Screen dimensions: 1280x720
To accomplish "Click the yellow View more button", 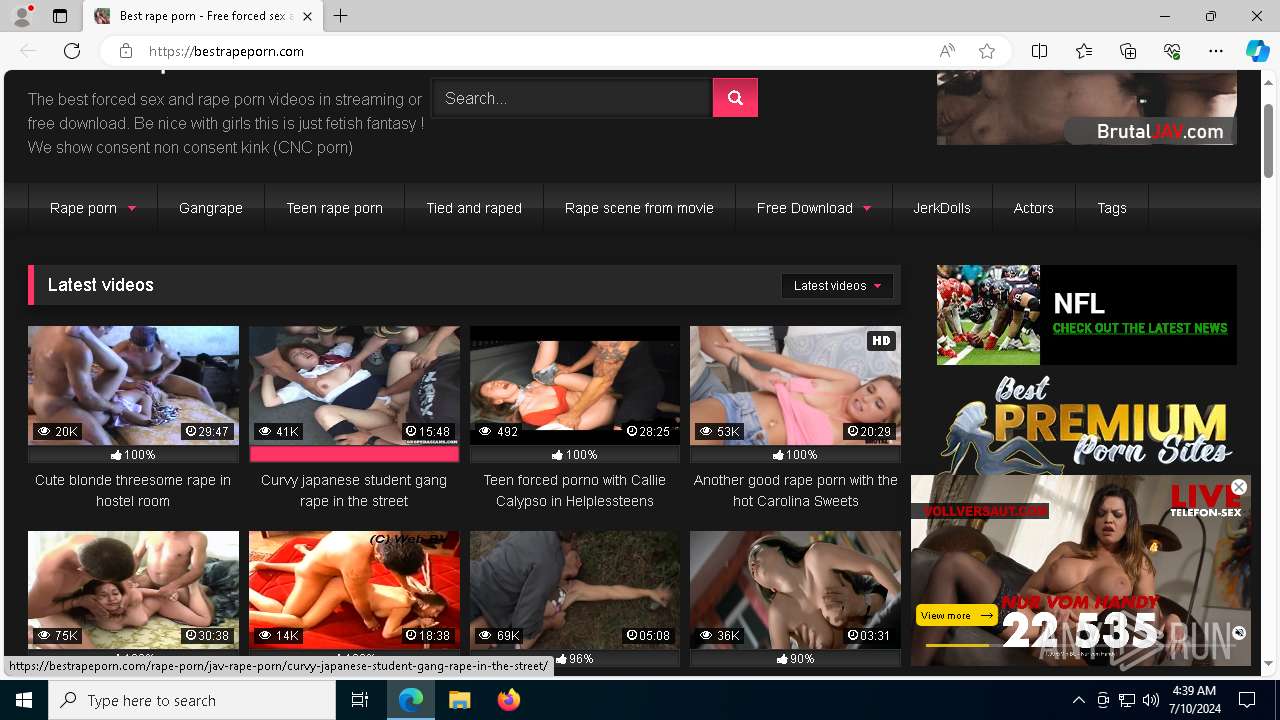I will [957, 615].
